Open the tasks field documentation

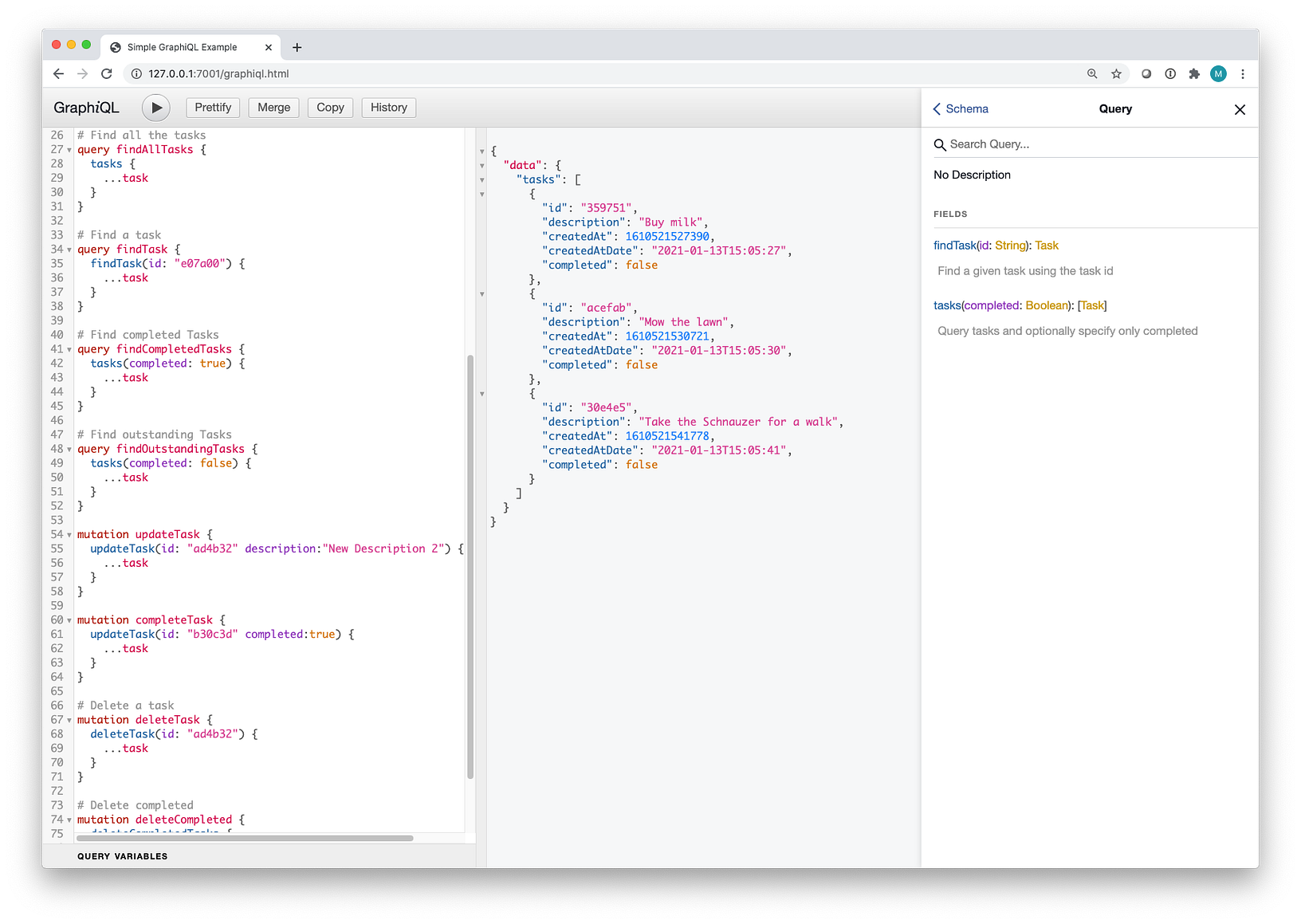point(947,305)
